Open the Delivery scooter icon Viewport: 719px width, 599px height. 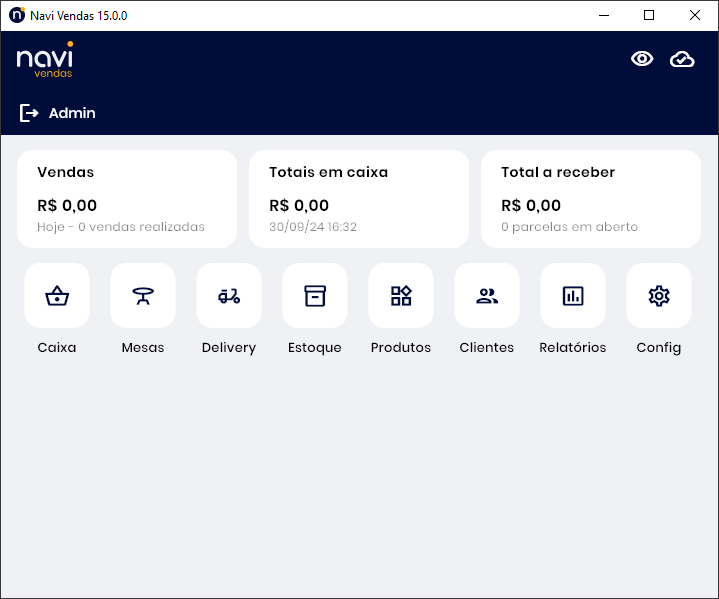(229, 296)
